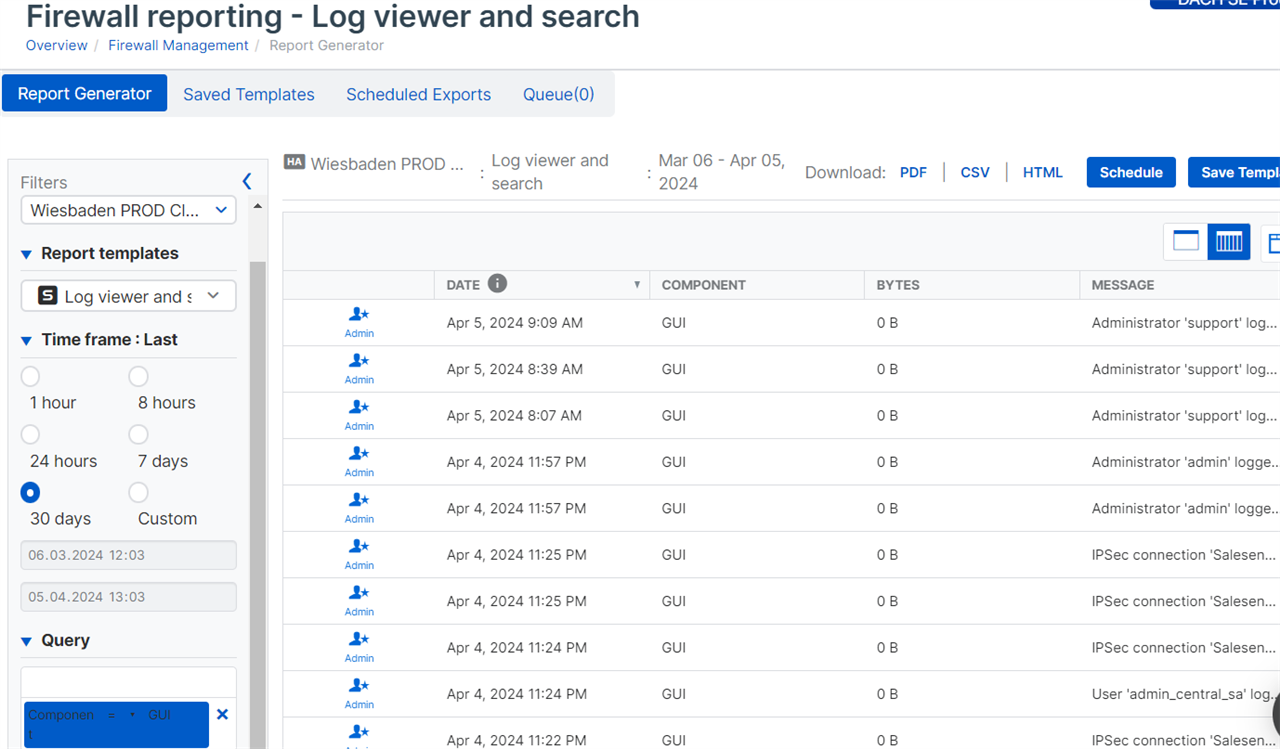Sort by DATE column arrow

point(637,285)
